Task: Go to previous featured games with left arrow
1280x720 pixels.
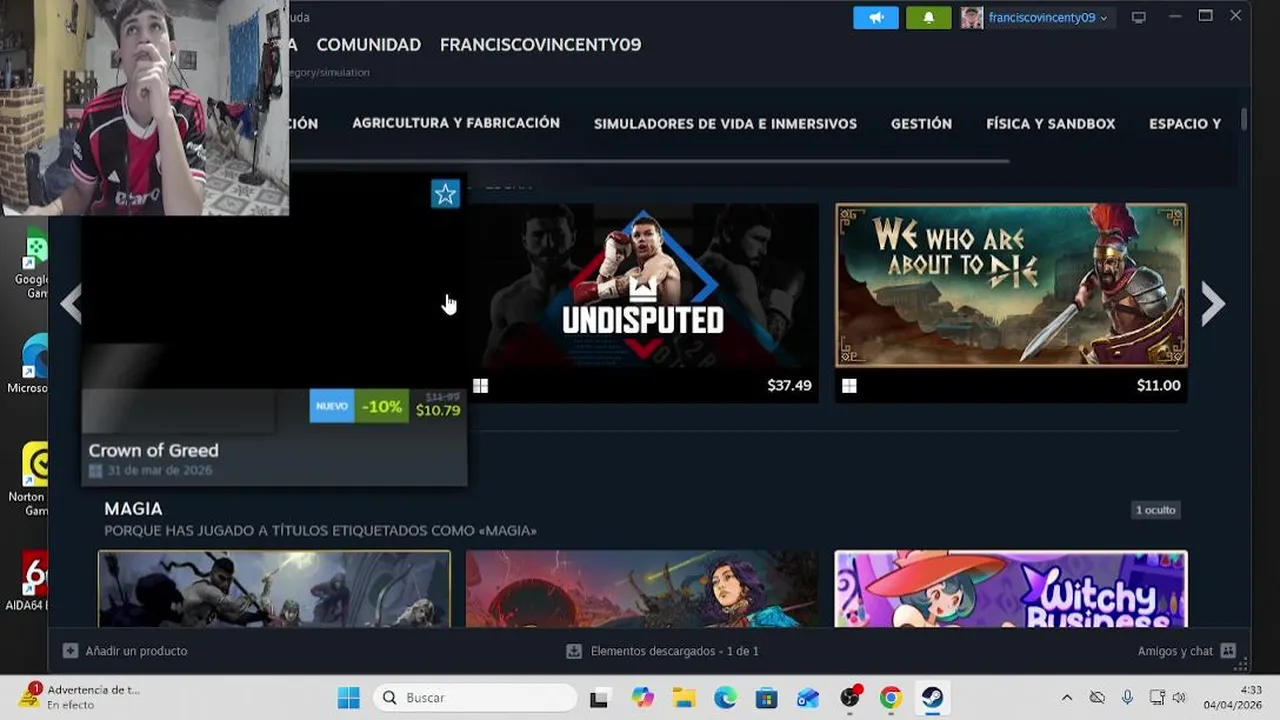Action: point(70,304)
